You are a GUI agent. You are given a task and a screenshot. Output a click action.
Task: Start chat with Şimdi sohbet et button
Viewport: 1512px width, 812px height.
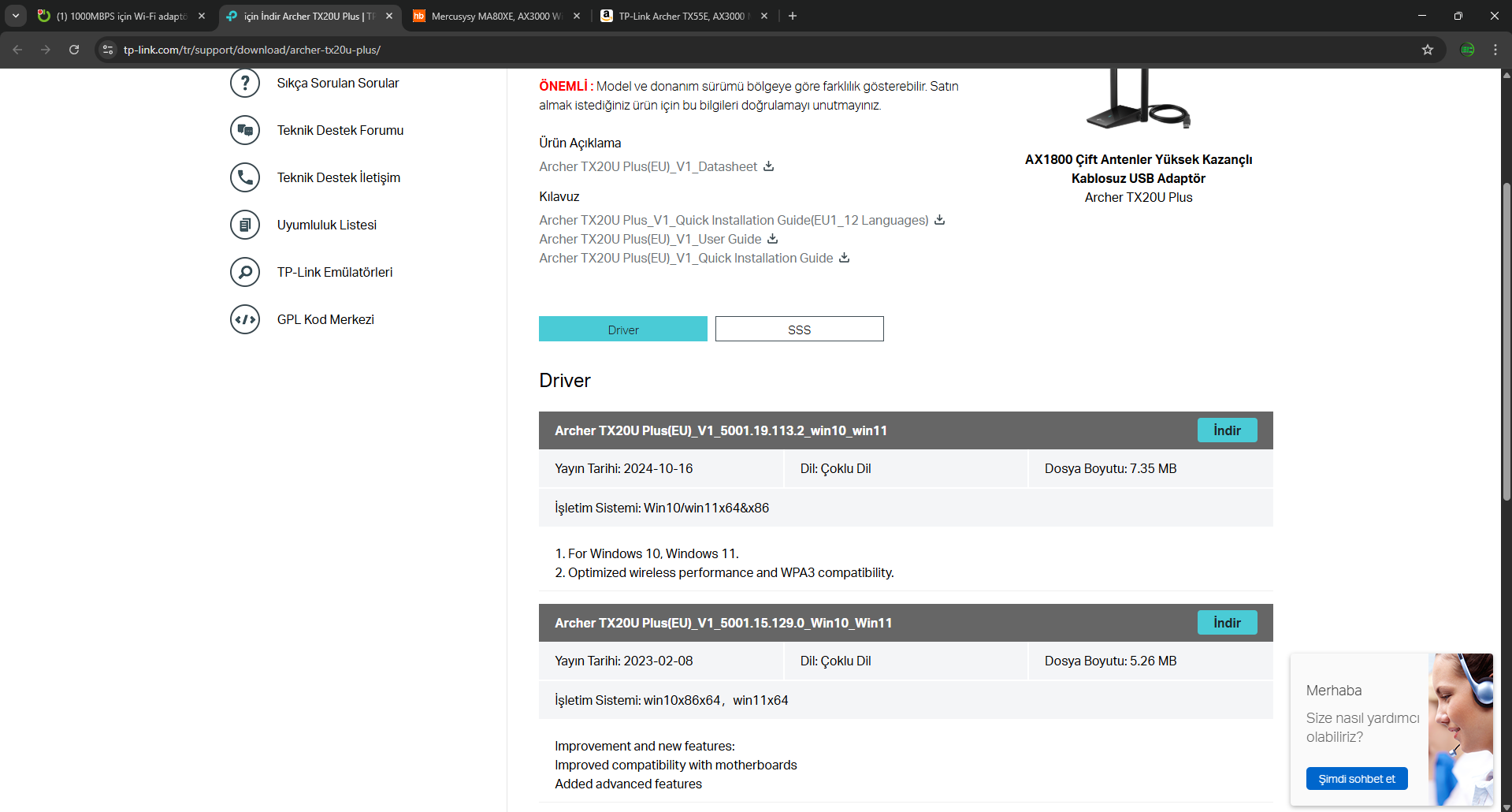1357,779
